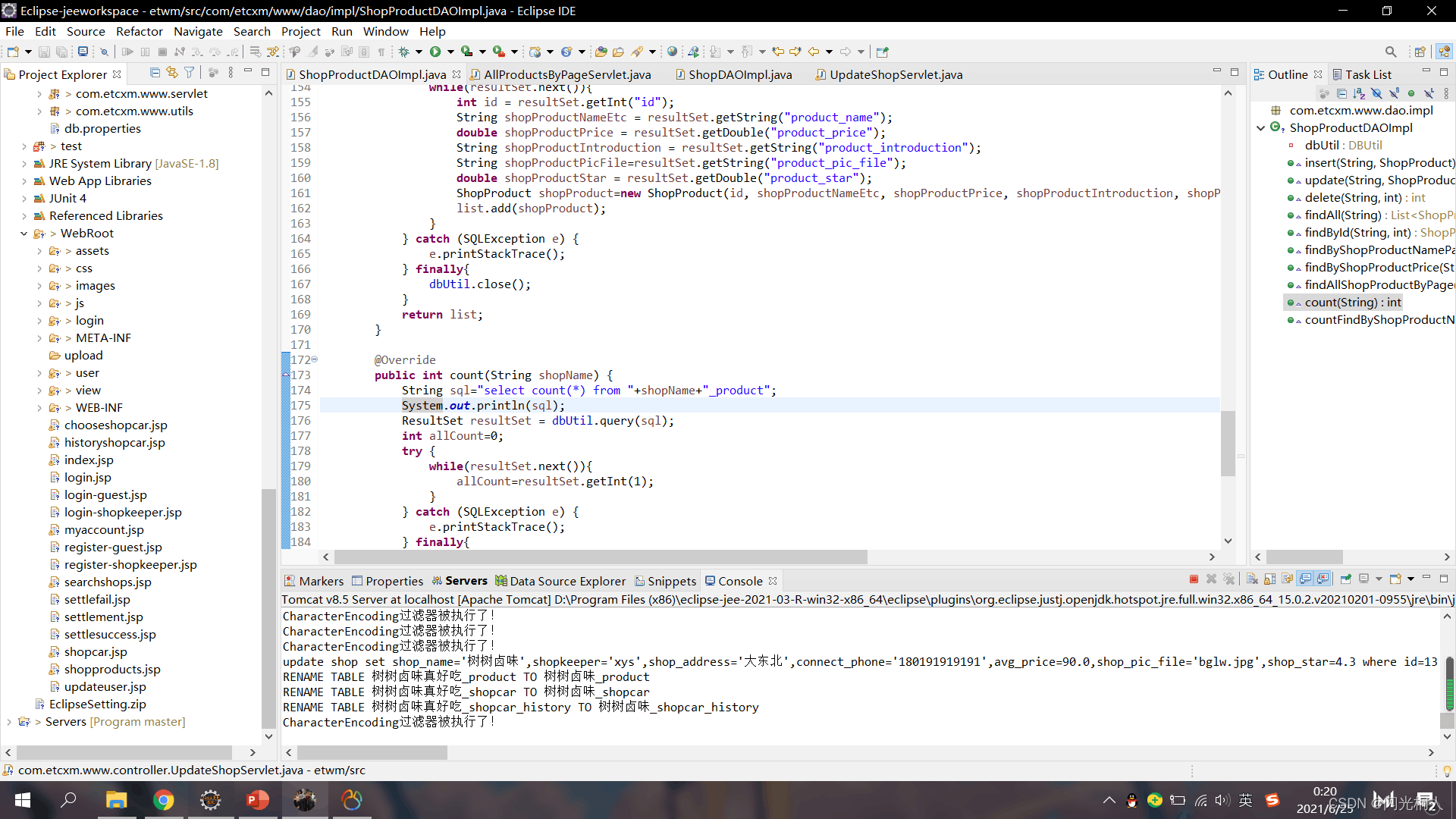Select the Refactor menu item
Screen dimensions: 1456x819
139,31
